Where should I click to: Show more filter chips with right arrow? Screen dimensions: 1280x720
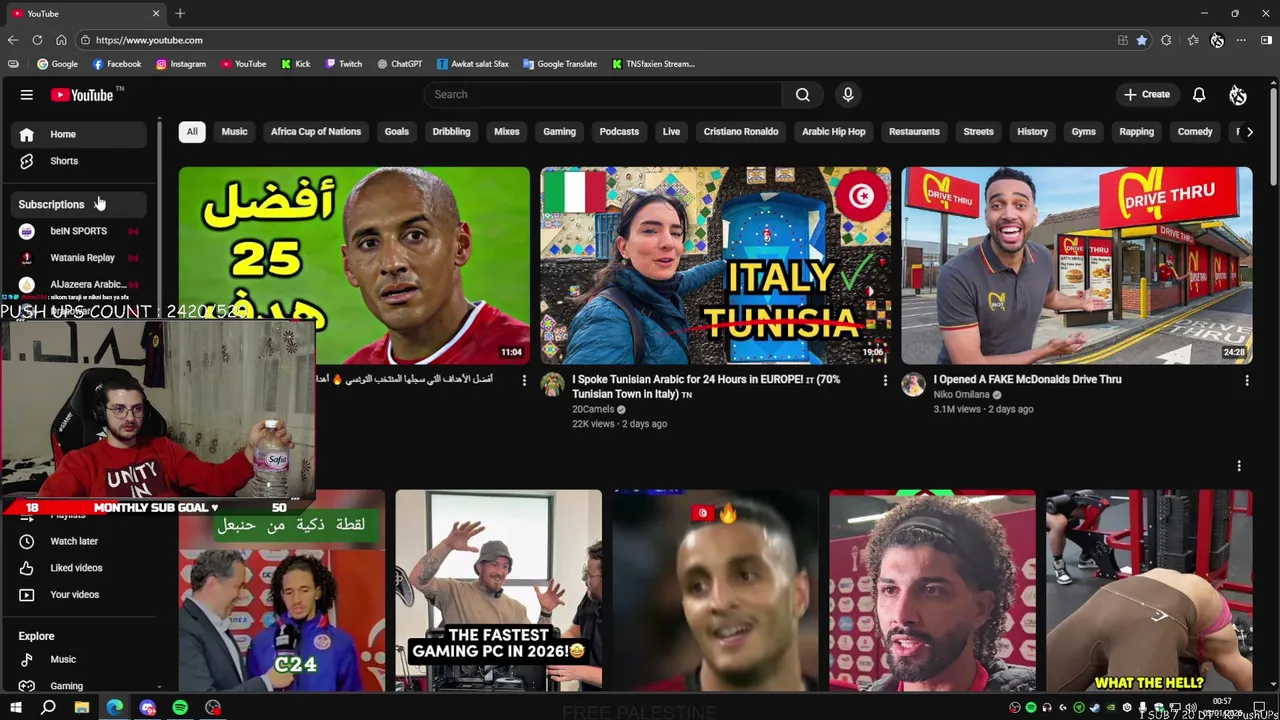pyautogui.click(x=1249, y=132)
